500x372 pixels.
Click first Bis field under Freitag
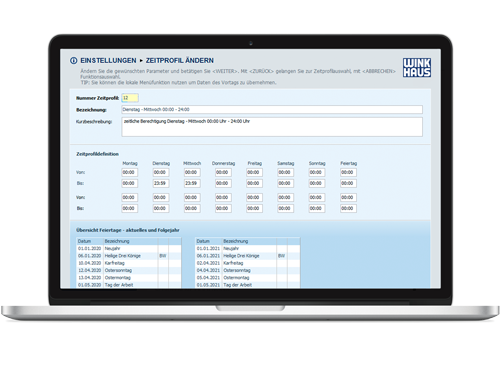[255, 183]
